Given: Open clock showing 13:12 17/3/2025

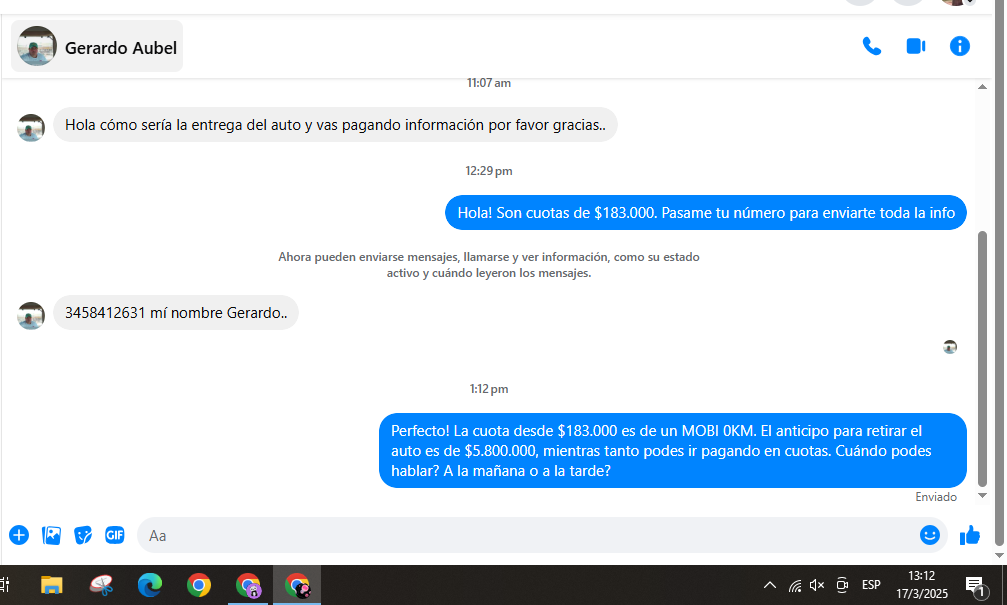Looking at the screenshot, I should (x=922, y=585).
